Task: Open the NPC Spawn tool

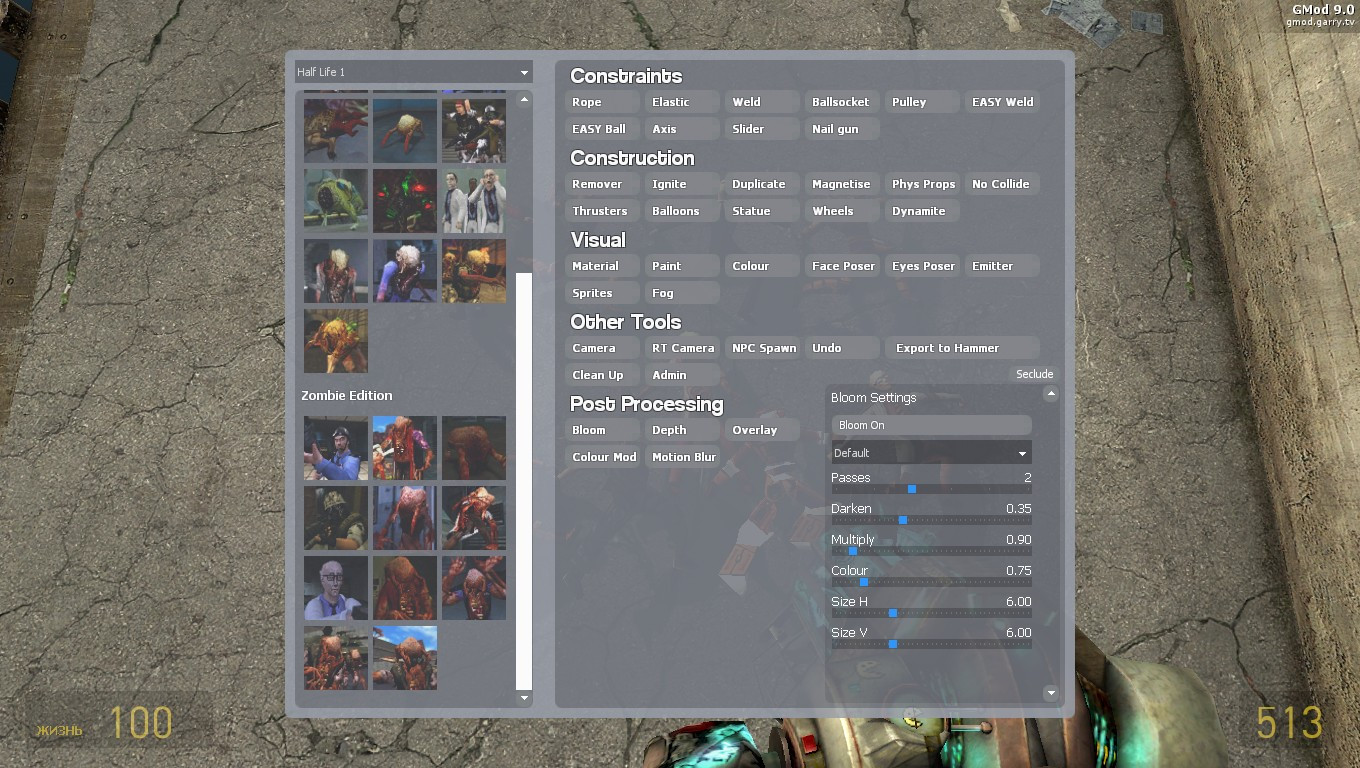Action: coord(763,347)
